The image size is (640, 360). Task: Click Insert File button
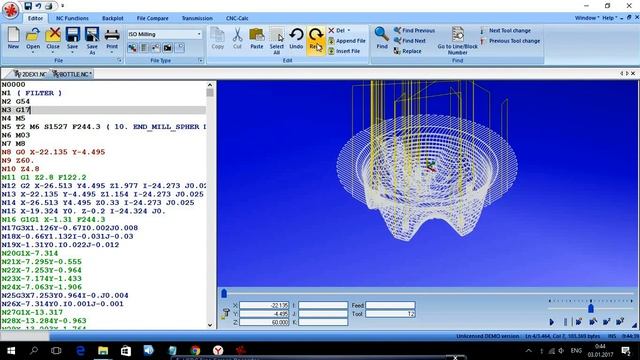pos(344,51)
